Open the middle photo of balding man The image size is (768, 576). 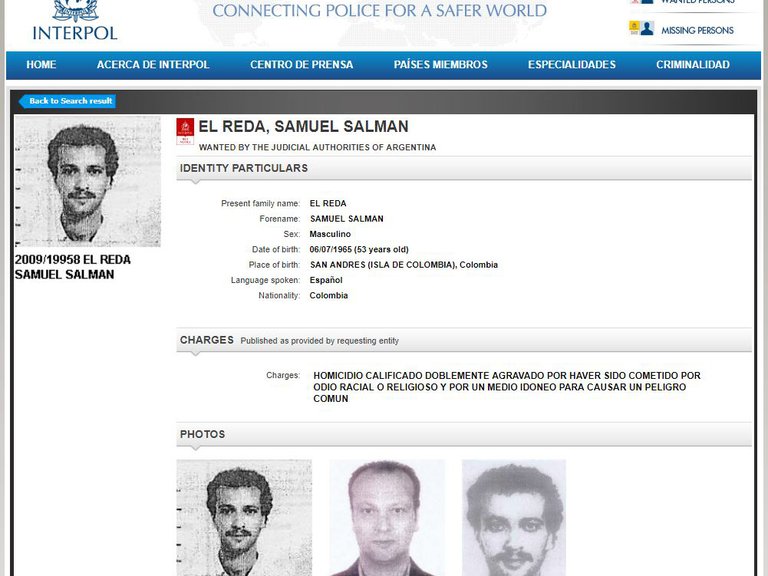click(387, 518)
